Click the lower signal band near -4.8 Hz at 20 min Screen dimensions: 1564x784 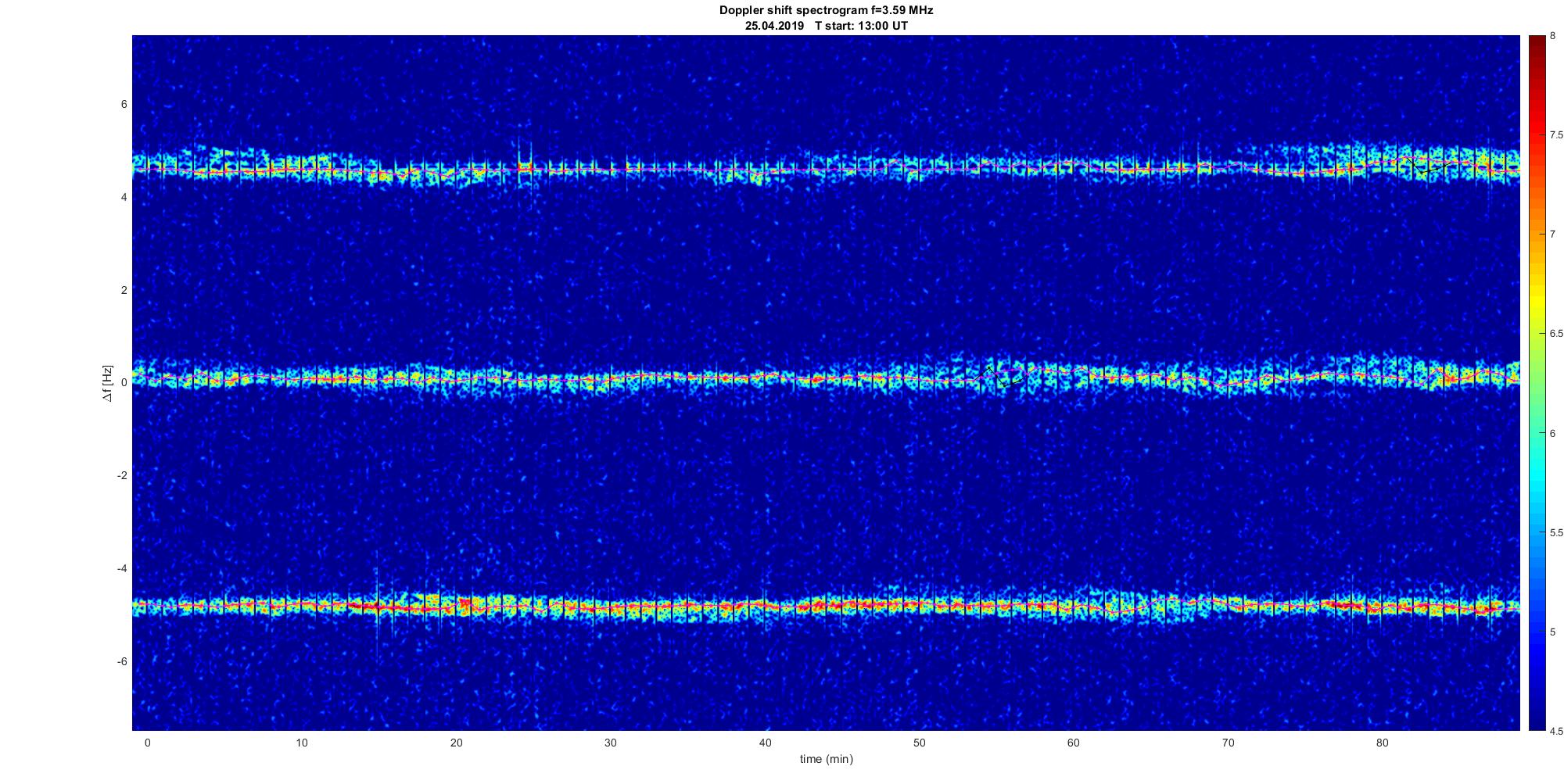[456, 607]
